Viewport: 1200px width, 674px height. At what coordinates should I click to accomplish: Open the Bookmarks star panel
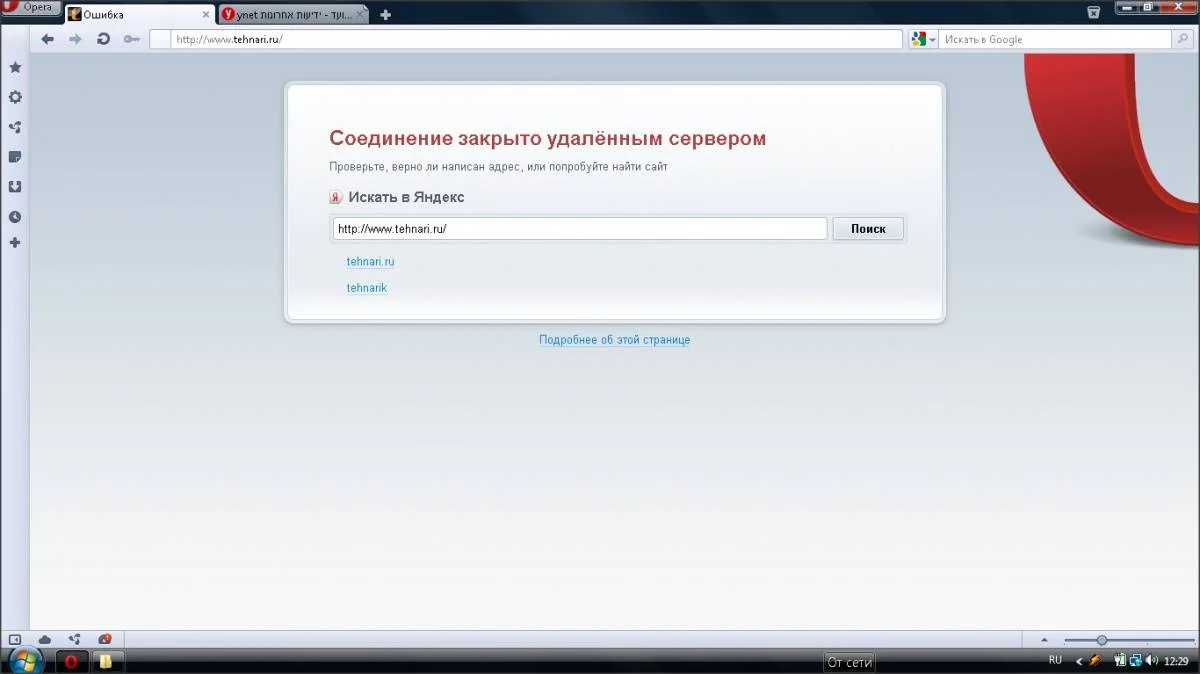(x=15, y=68)
